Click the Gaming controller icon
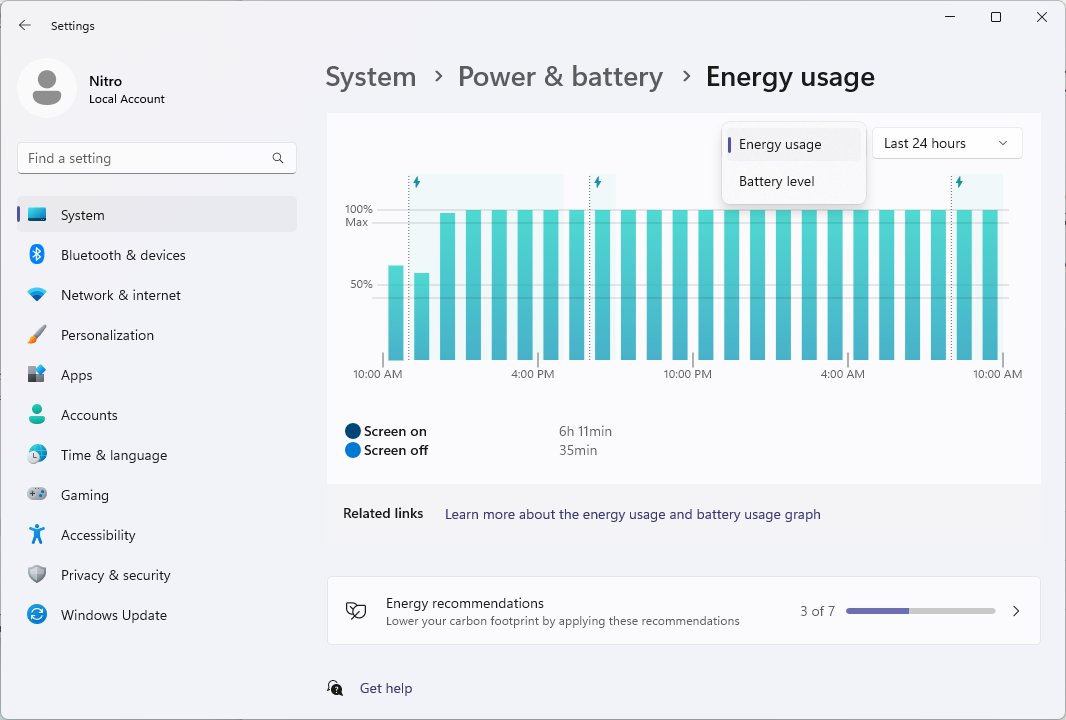1066x720 pixels. click(37, 494)
